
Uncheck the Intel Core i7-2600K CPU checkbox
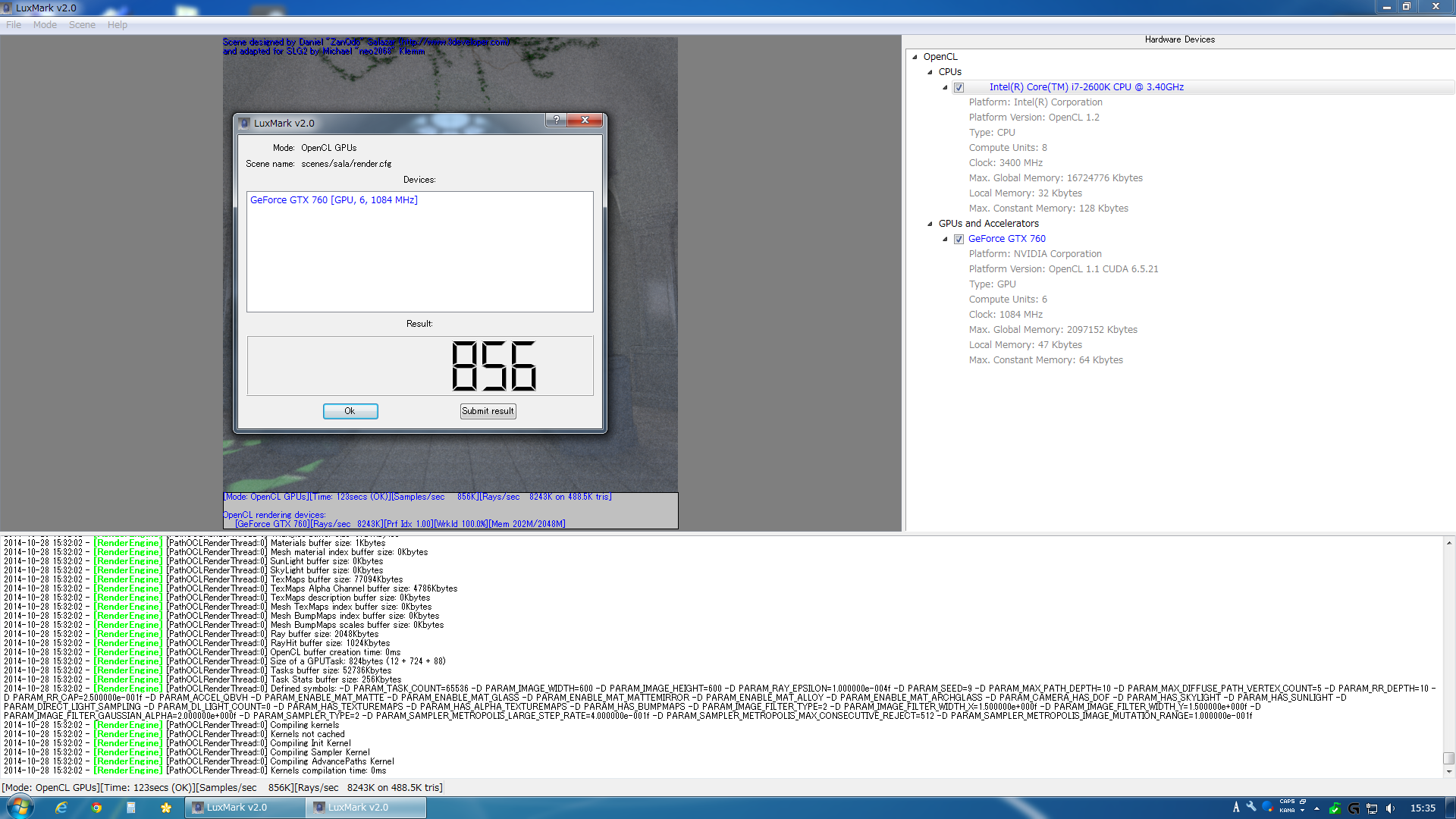click(x=959, y=88)
